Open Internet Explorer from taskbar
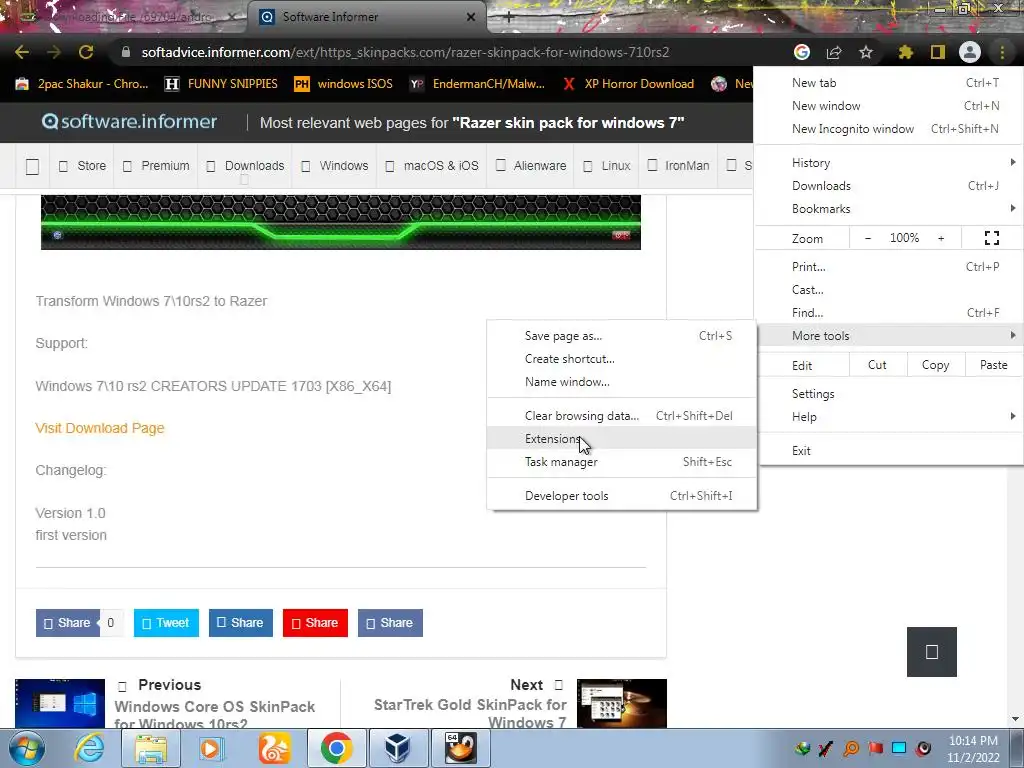 [x=89, y=748]
